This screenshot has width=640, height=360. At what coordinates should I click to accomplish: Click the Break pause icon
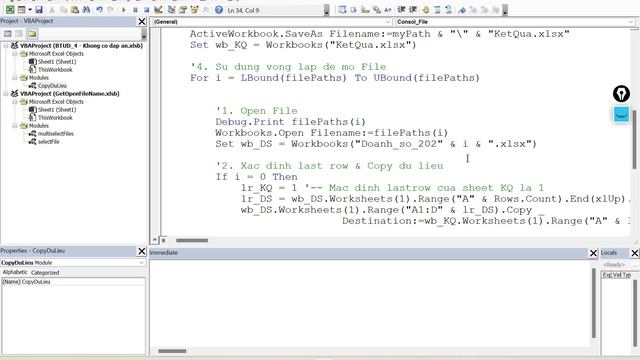(x=135, y=10)
